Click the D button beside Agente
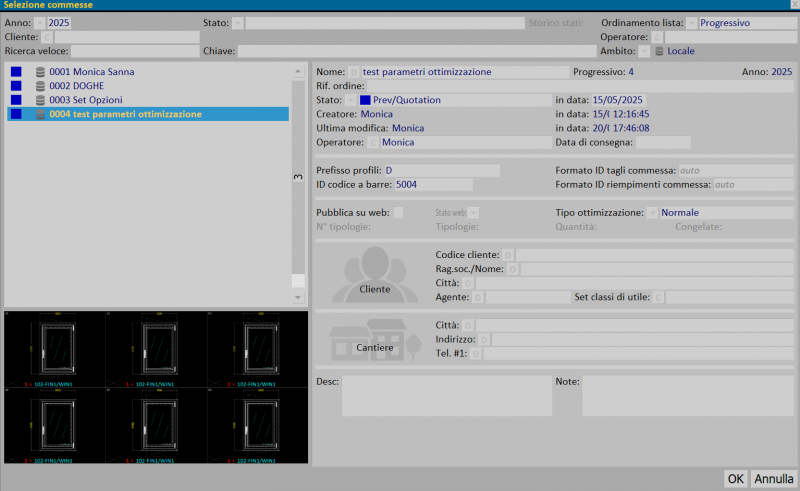 pyautogui.click(x=478, y=297)
